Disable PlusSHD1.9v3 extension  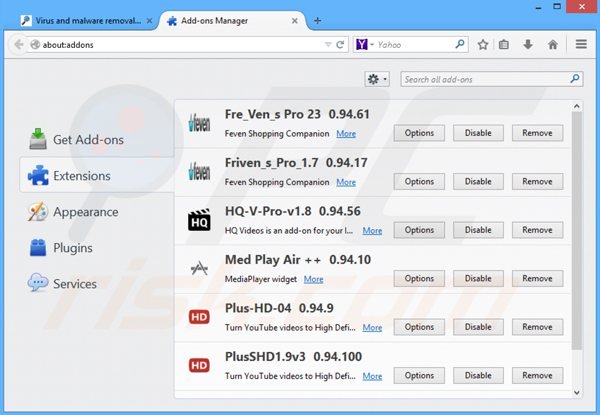coord(478,376)
